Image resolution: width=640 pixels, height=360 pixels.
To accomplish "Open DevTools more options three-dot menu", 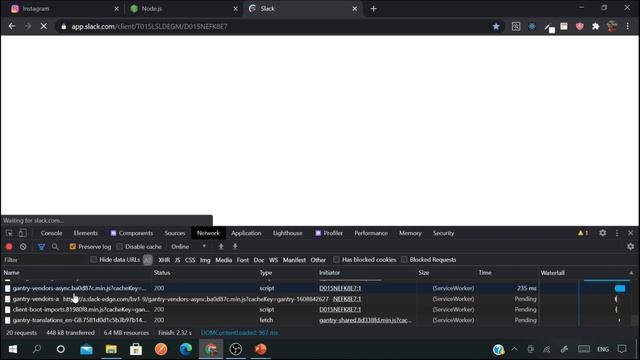I will point(617,233).
